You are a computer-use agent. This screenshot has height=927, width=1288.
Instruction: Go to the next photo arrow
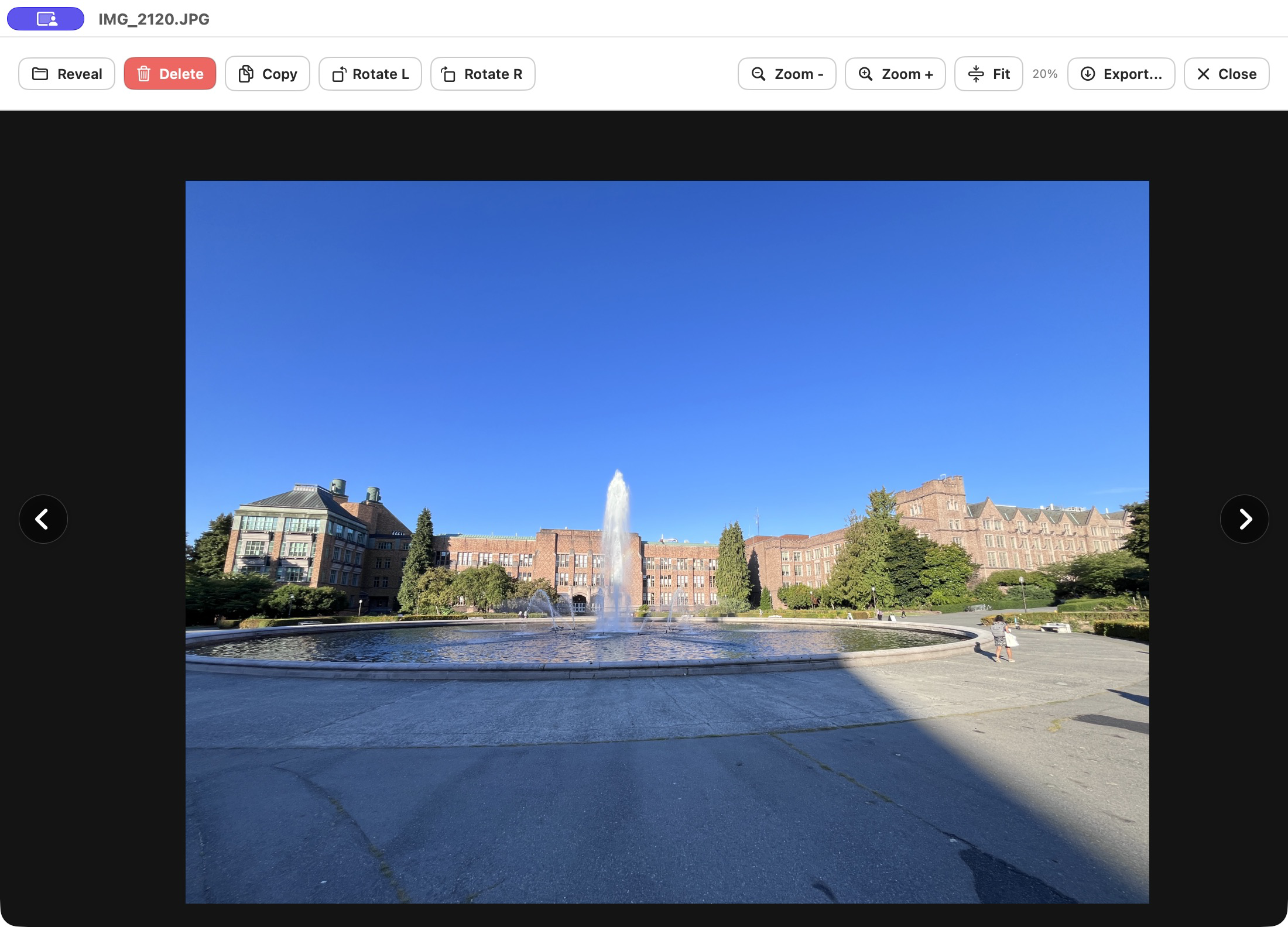pyautogui.click(x=1245, y=519)
